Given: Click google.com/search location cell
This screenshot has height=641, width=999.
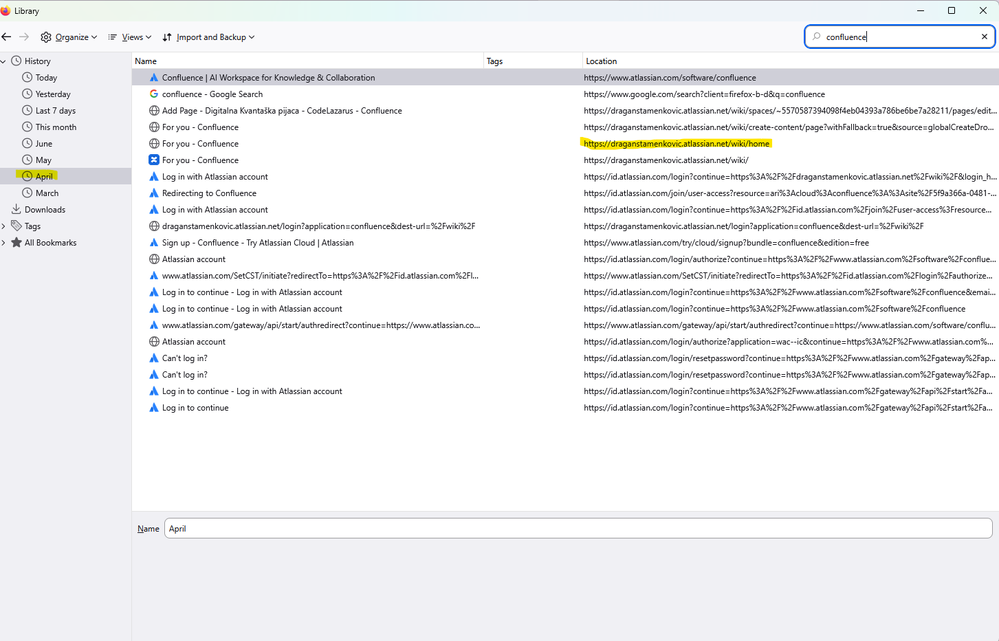Looking at the screenshot, I should (x=704, y=94).
